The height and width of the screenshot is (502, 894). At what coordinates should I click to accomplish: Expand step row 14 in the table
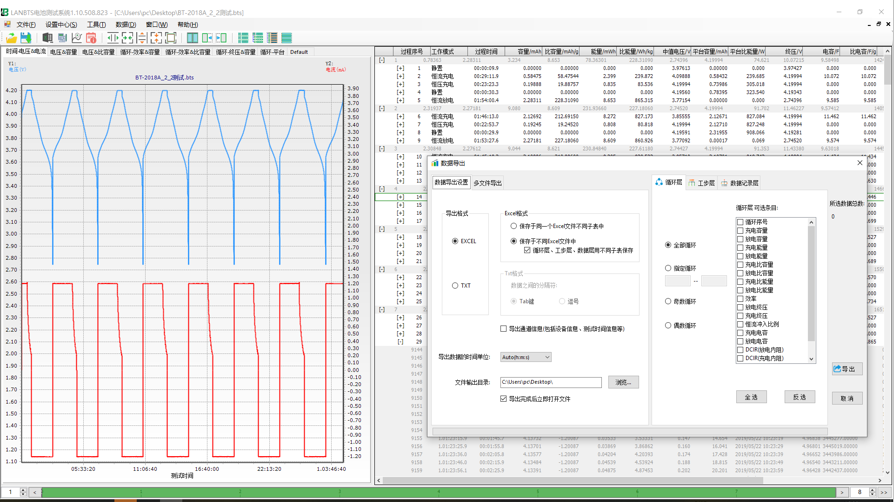point(400,197)
